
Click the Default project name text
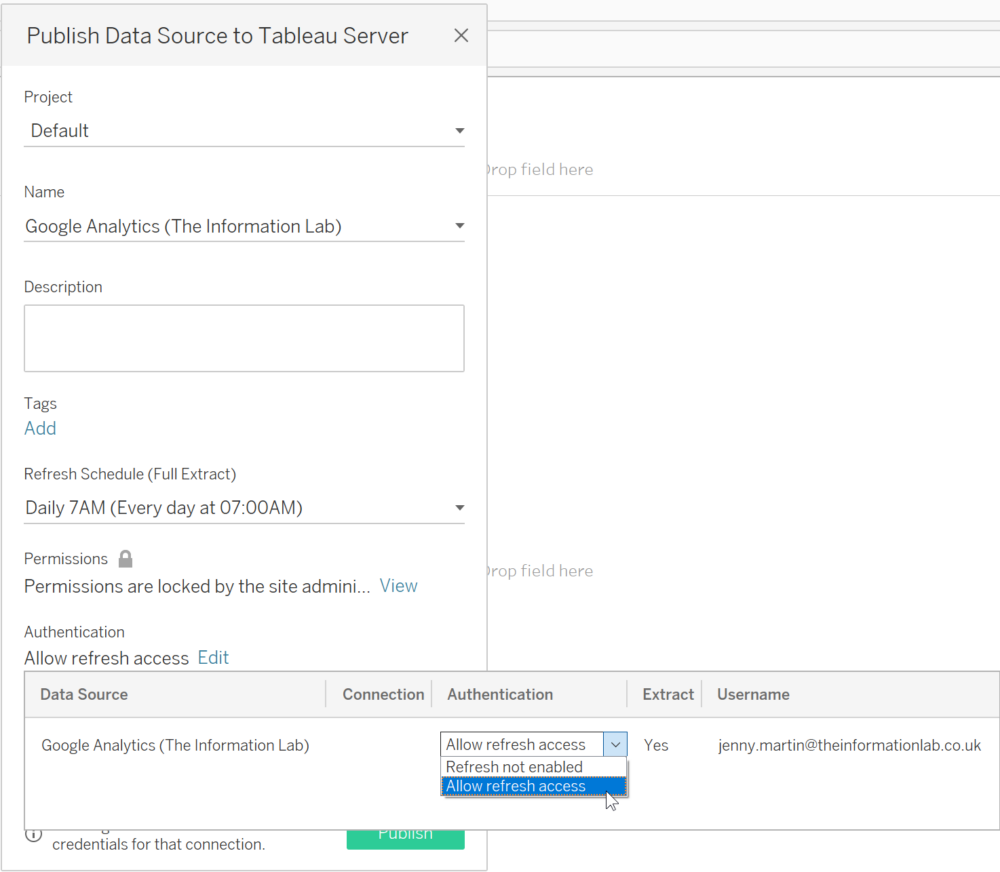[59, 131]
